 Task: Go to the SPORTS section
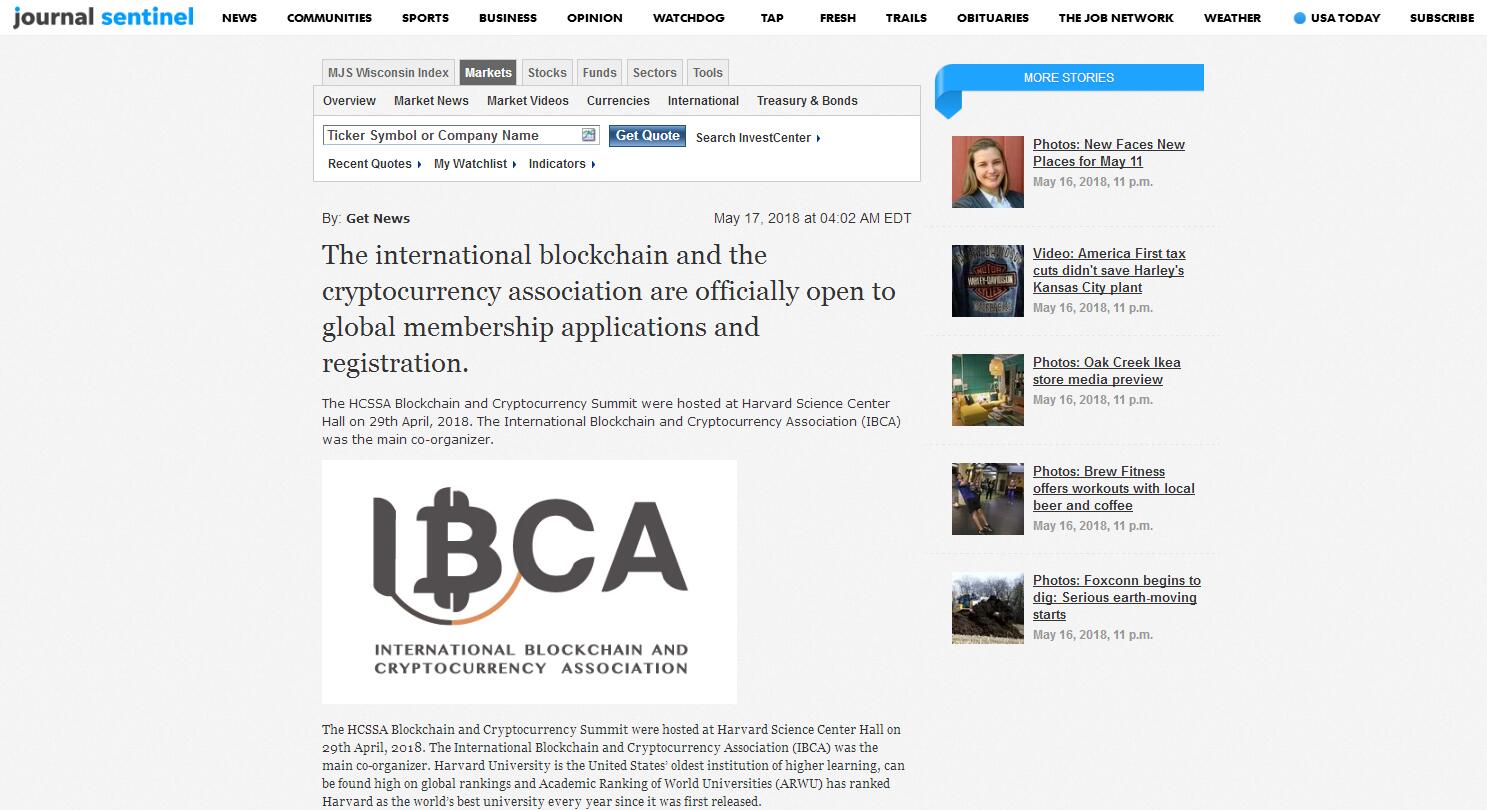[425, 18]
